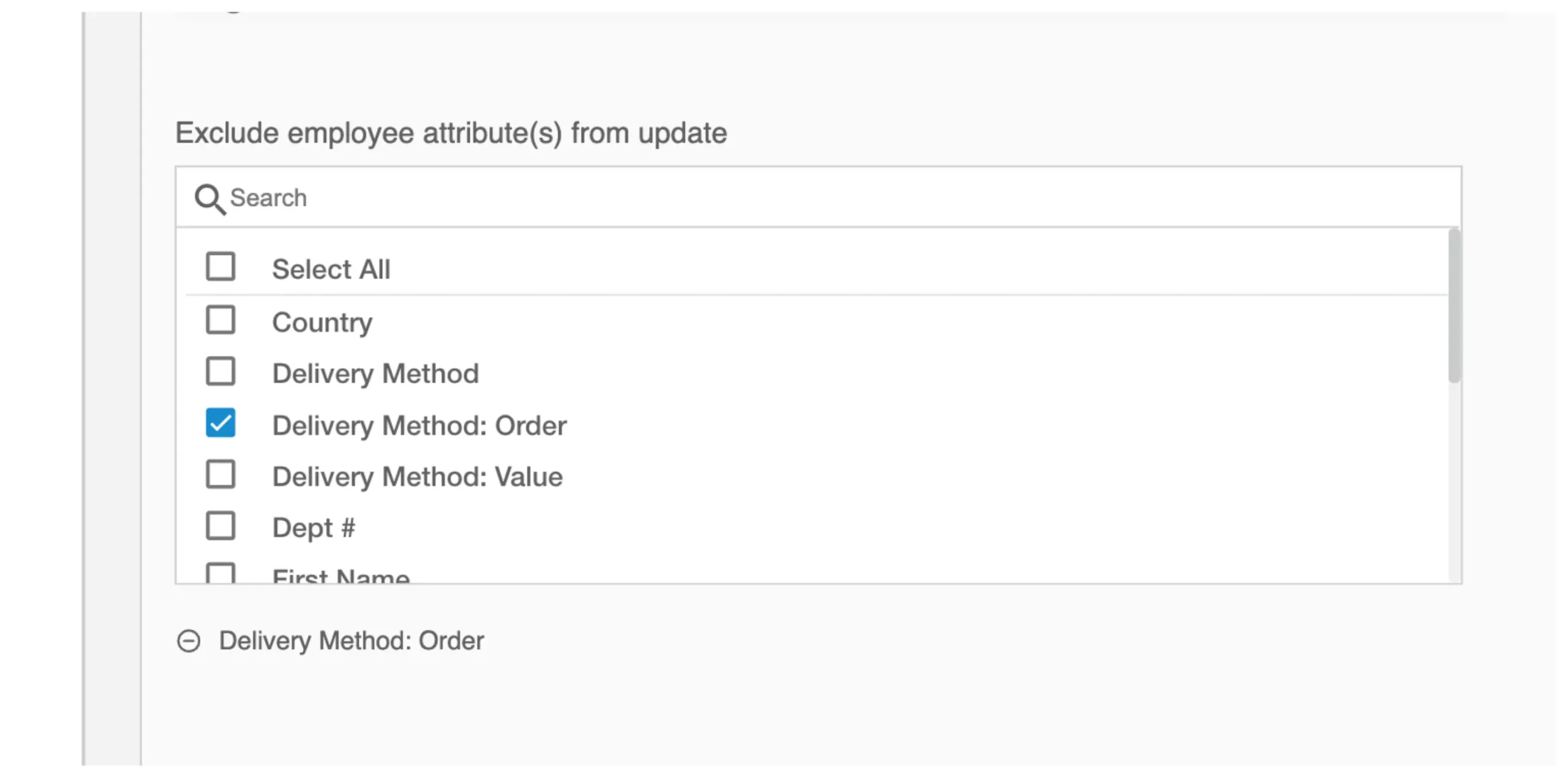Enable the Dept # checkbox
This screenshot has height=777, width=1568.
[x=221, y=525]
